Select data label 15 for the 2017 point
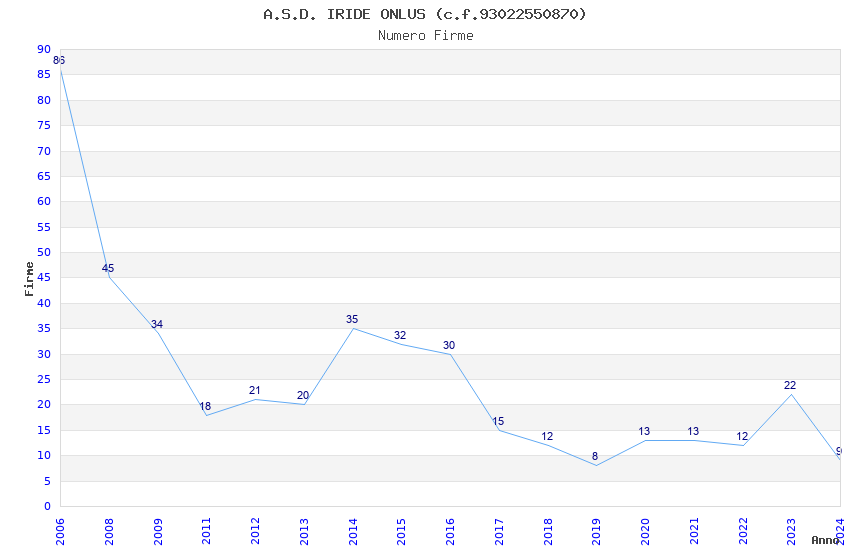Image resolution: width=850 pixels, height=550 pixels. (x=498, y=421)
